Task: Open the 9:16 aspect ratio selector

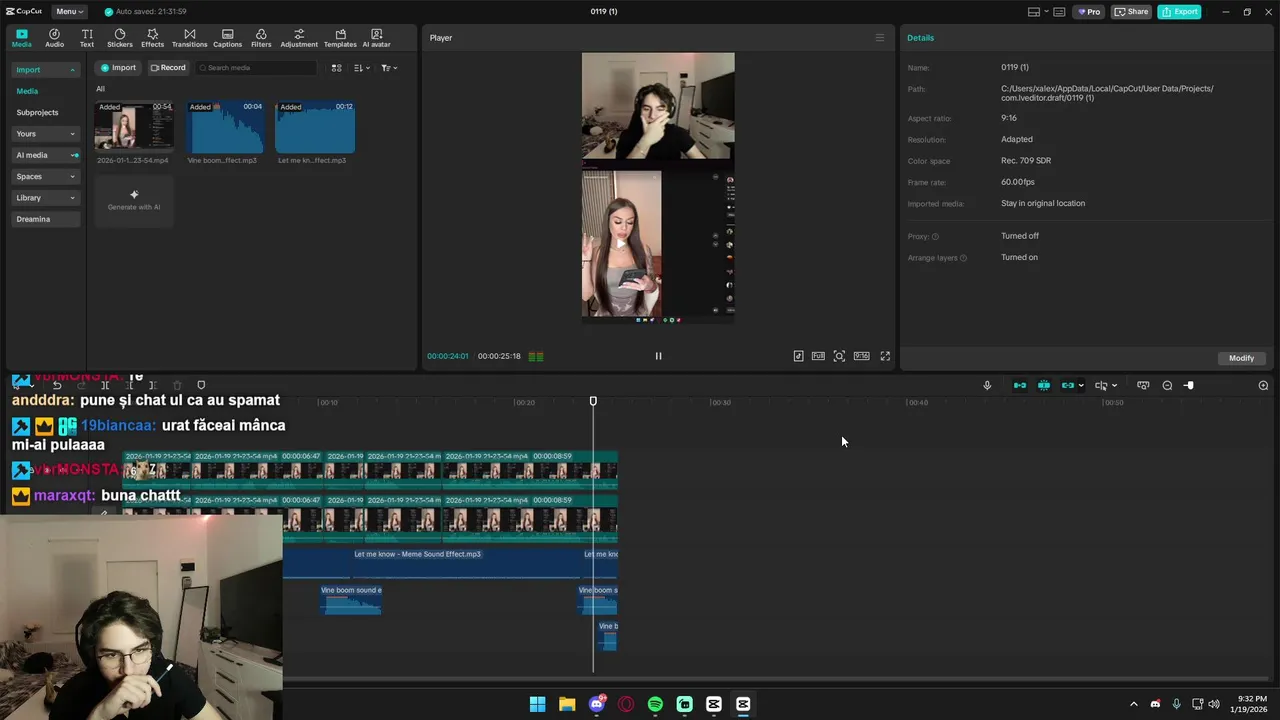Action: tap(861, 356)
